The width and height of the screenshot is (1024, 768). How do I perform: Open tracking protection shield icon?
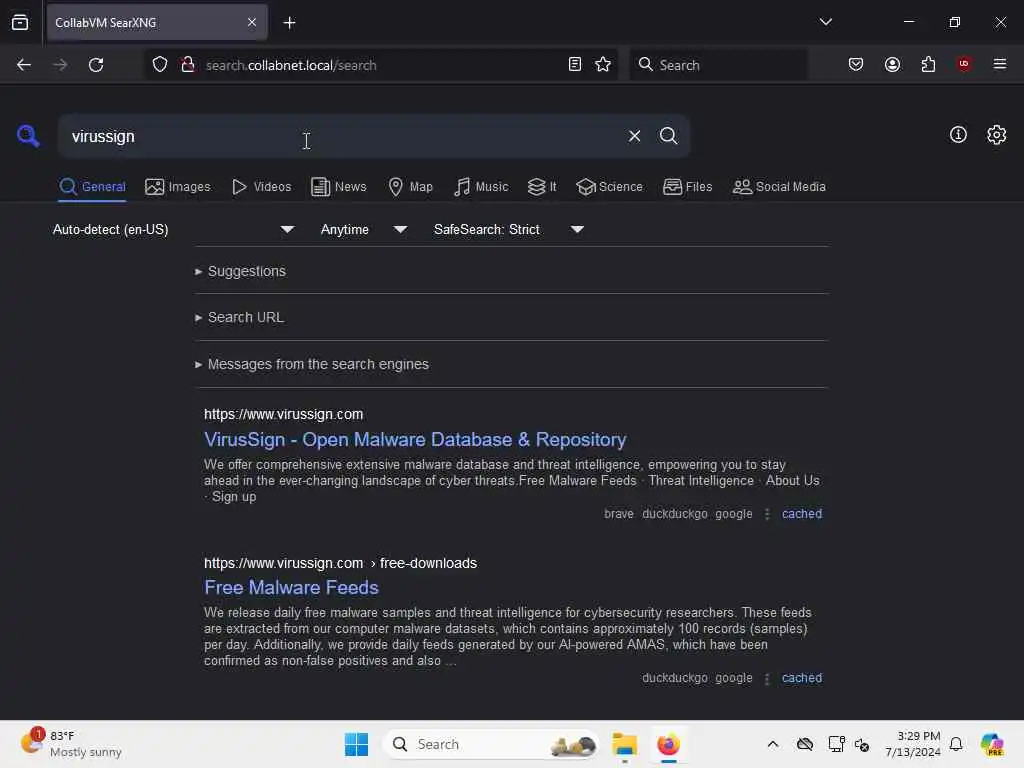point(160,65)
